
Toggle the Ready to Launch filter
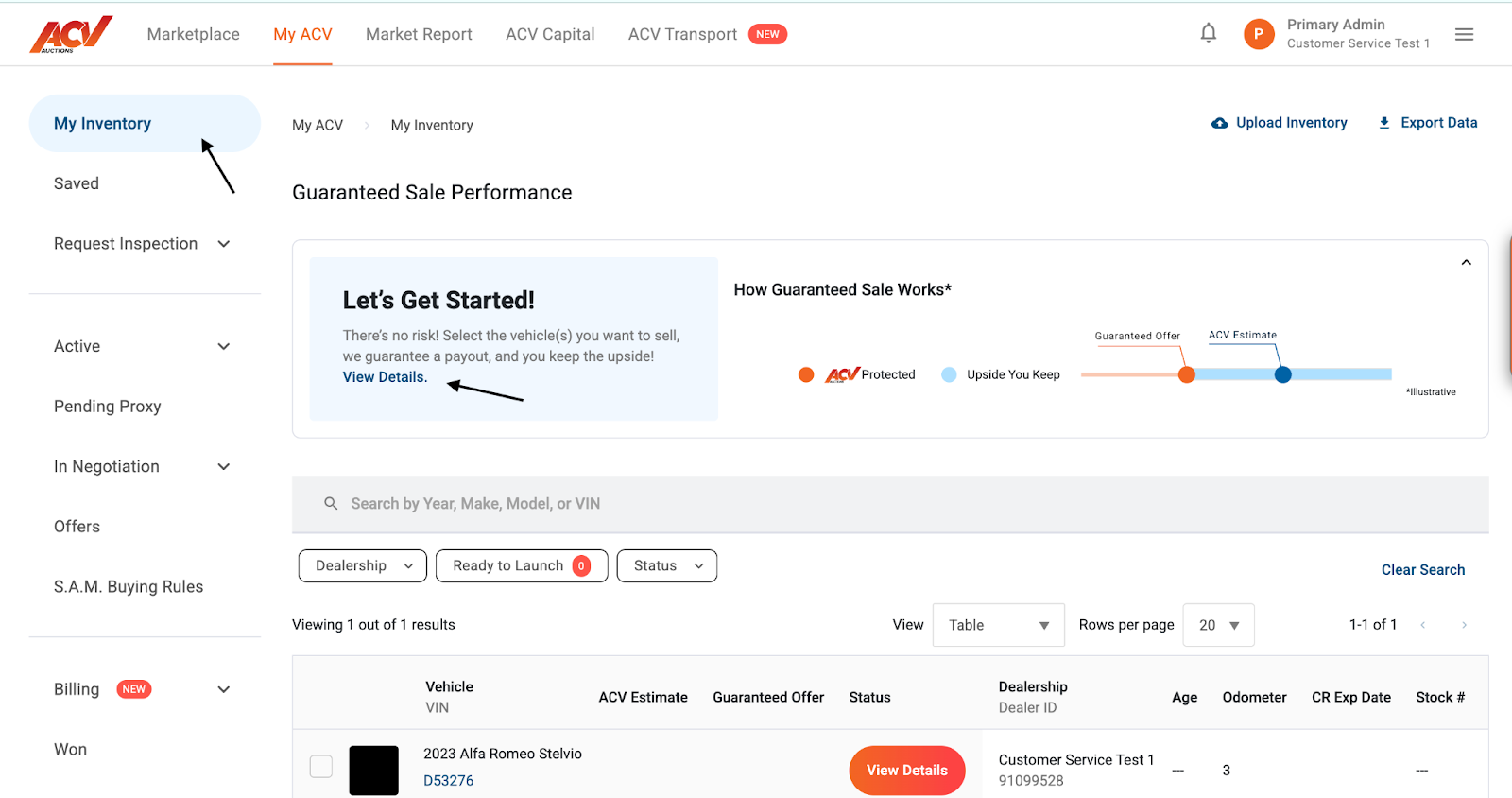522,565
